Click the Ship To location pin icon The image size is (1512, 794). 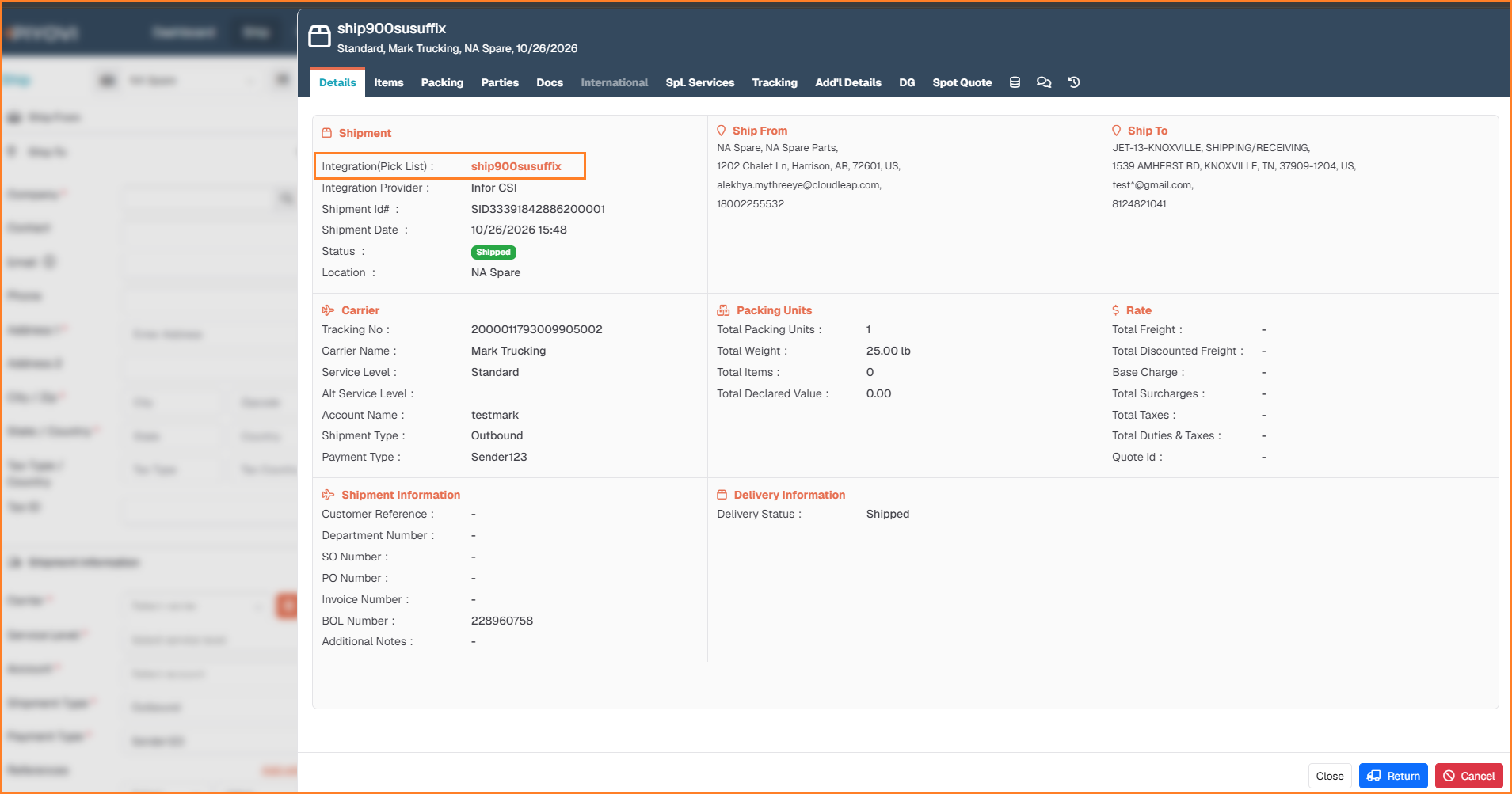pyautogui.click(x=1117, y=131)
